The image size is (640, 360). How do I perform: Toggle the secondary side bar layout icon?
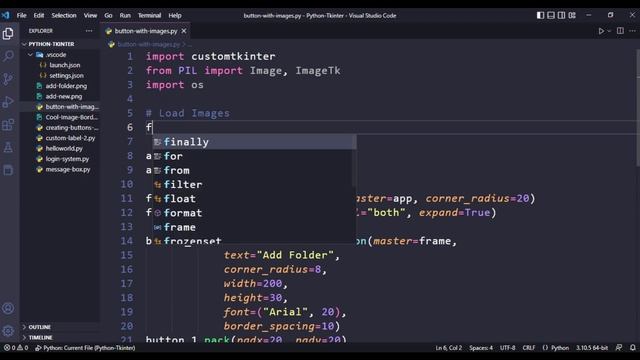pos(561,15)
